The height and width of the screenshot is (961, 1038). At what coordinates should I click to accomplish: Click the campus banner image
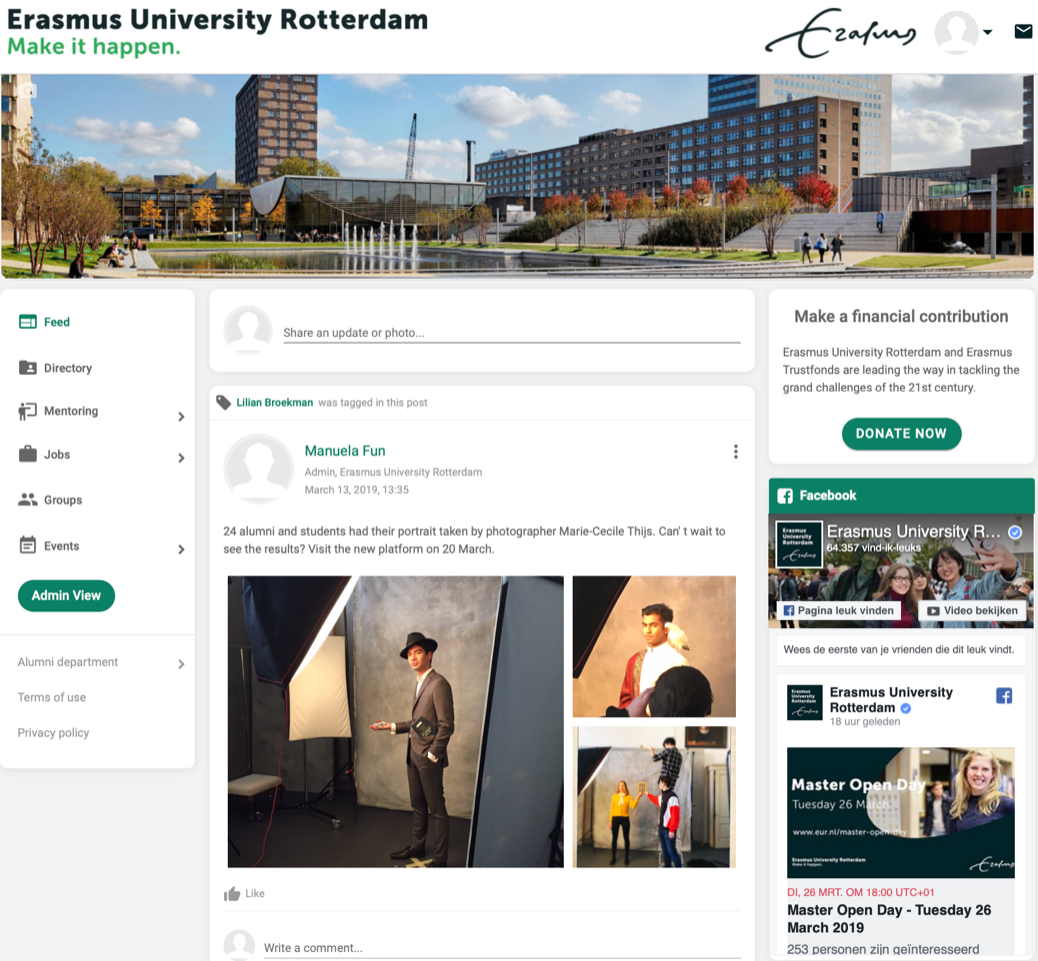coord(517,175)
